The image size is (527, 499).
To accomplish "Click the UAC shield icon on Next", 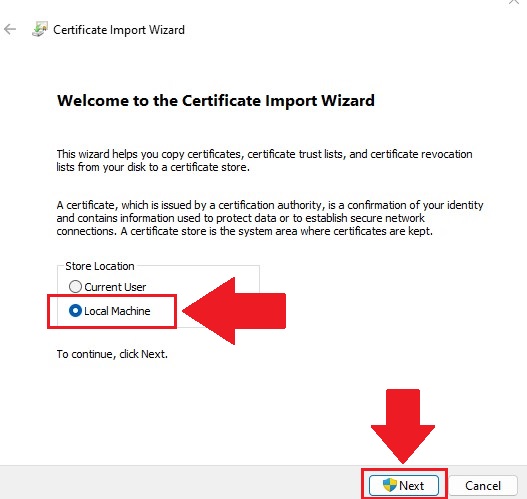I will [x=390, y=485].
